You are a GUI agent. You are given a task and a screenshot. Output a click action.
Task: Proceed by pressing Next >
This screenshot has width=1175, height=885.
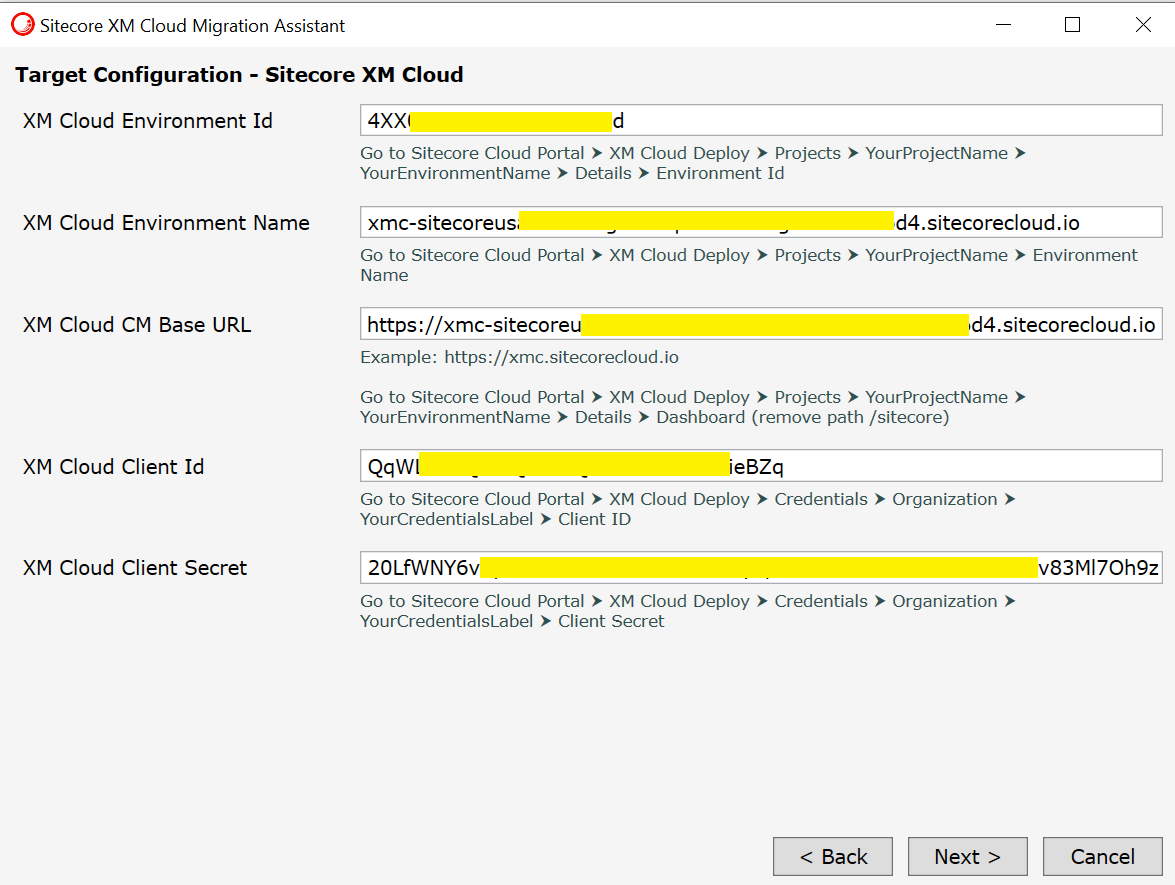click(x=967, y=857)
